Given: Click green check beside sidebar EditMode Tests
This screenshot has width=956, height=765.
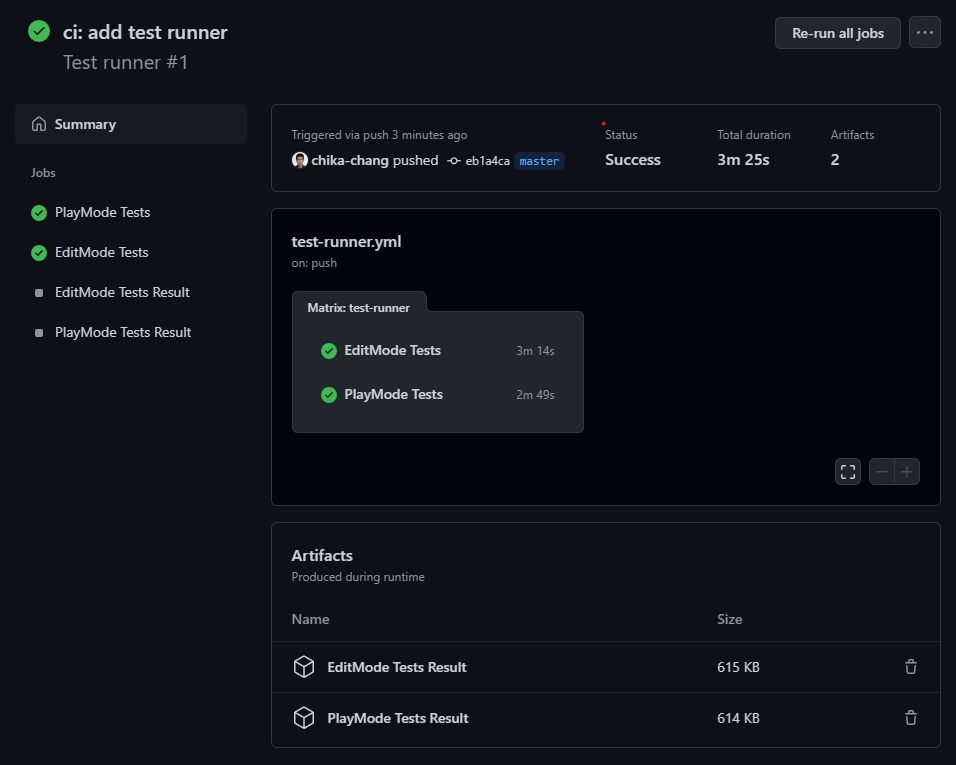Looking at the screenshot, I should [39, 253].
